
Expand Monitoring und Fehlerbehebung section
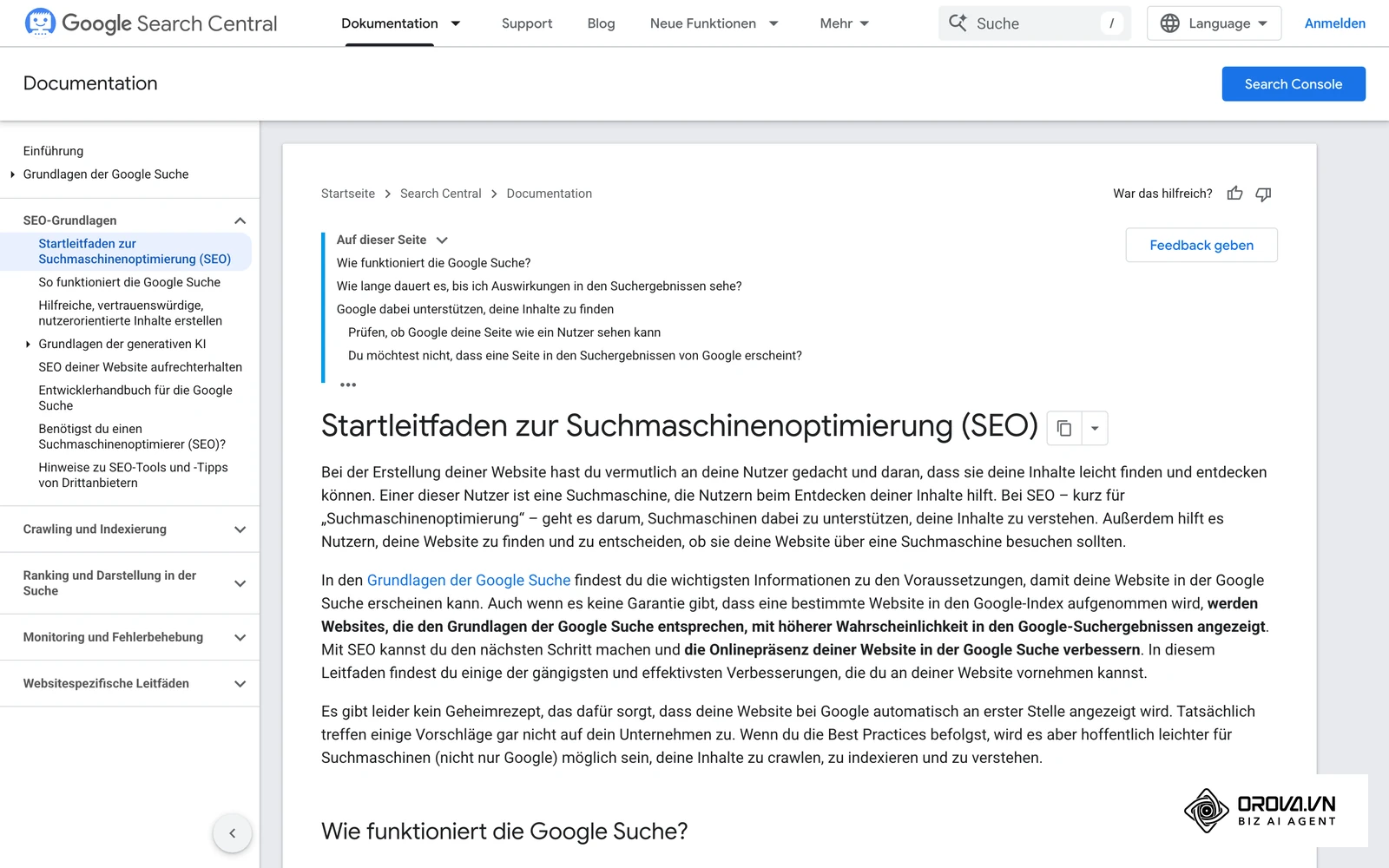coord(240,637)
